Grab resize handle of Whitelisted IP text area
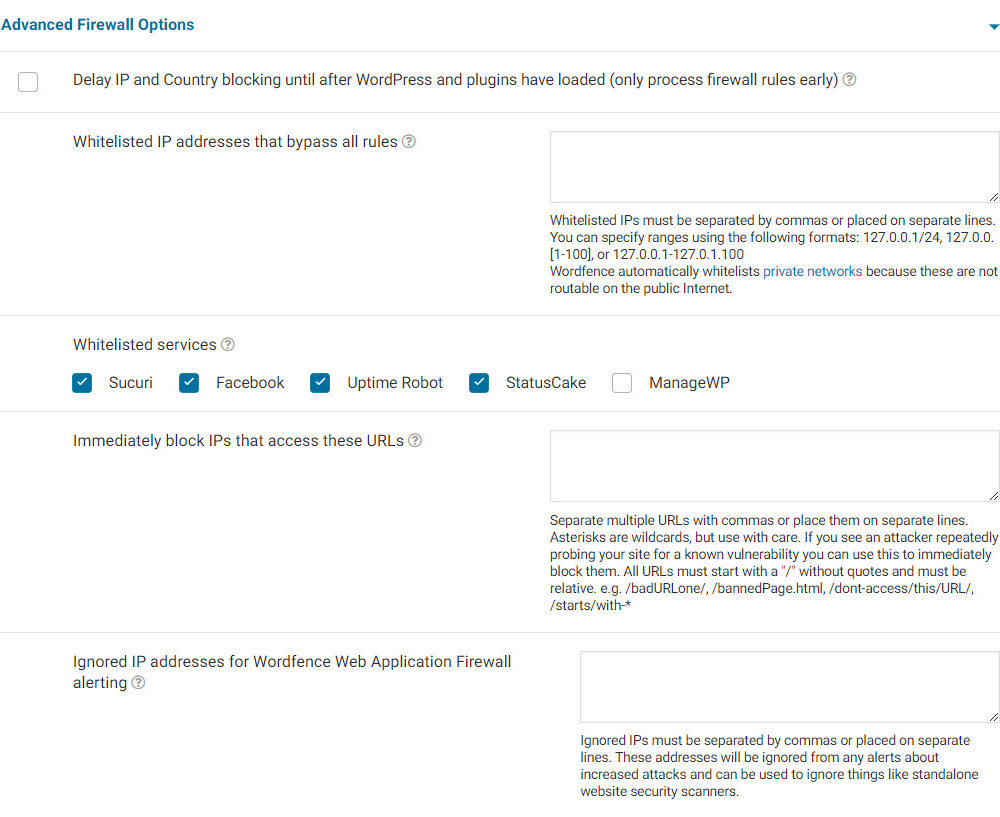This screenshot has height=817, width=1000. pos(994,198)
